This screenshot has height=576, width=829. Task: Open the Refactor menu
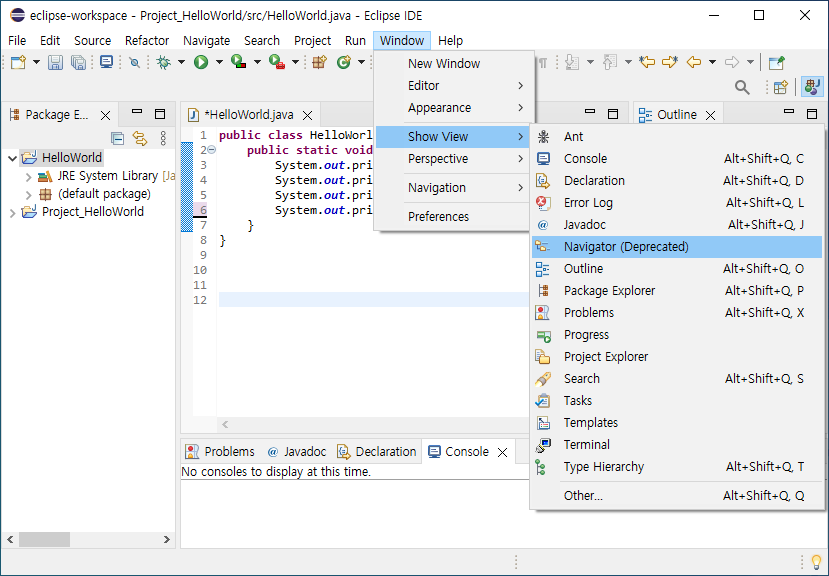146,41
